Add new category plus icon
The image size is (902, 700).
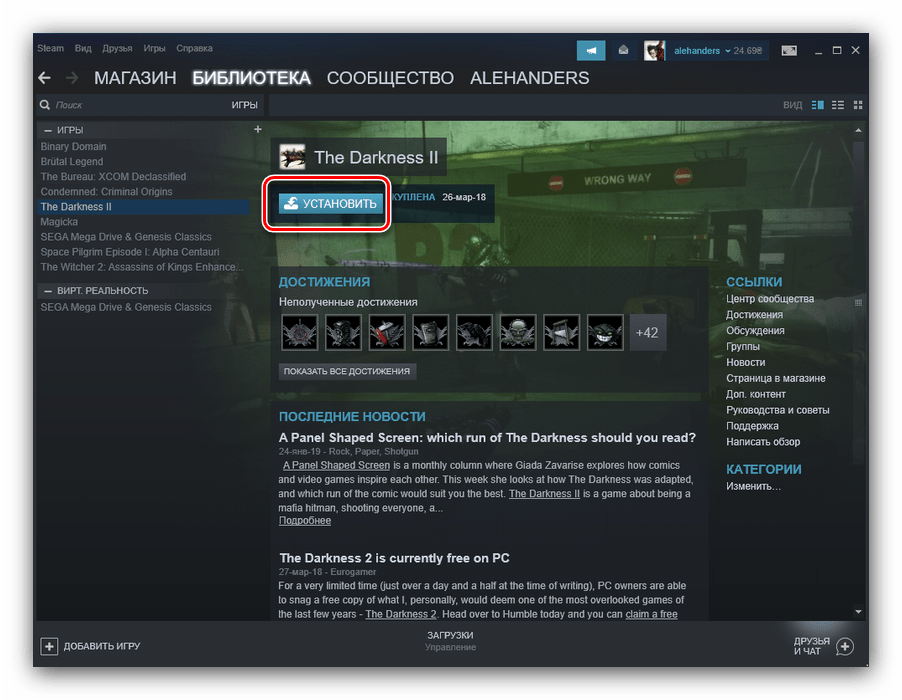[x=258, y=129]
